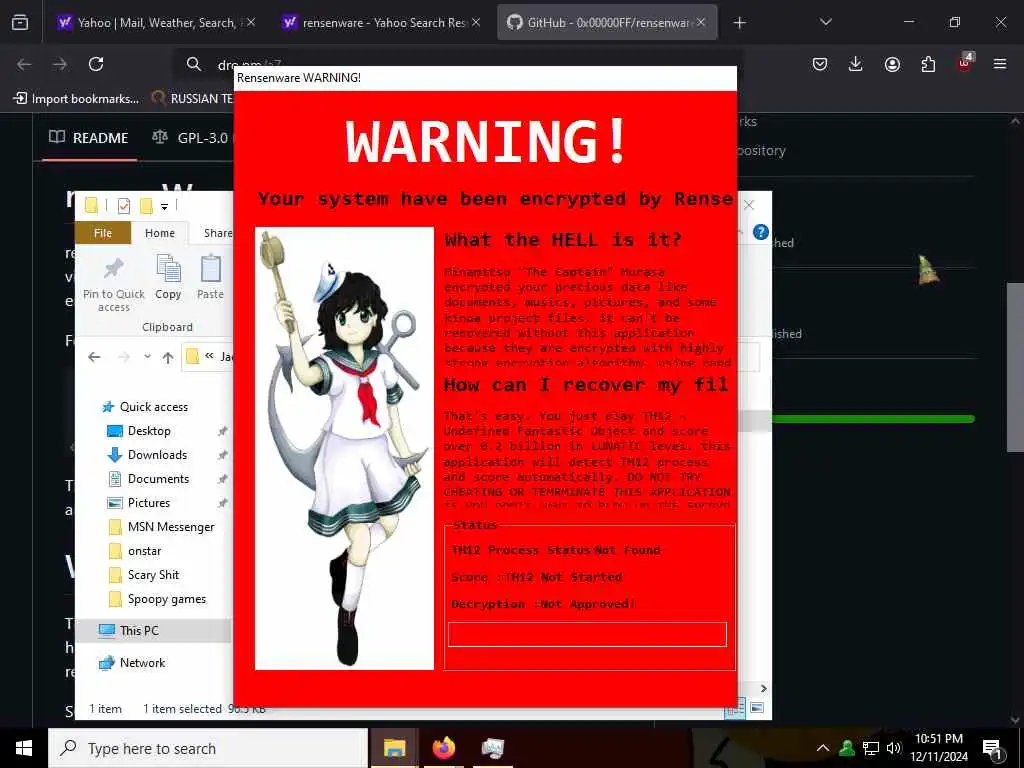This screenshot has height=768, width=1024.
Task: Open Firefox View icon at tab bar start
Action: pos(20,22)
